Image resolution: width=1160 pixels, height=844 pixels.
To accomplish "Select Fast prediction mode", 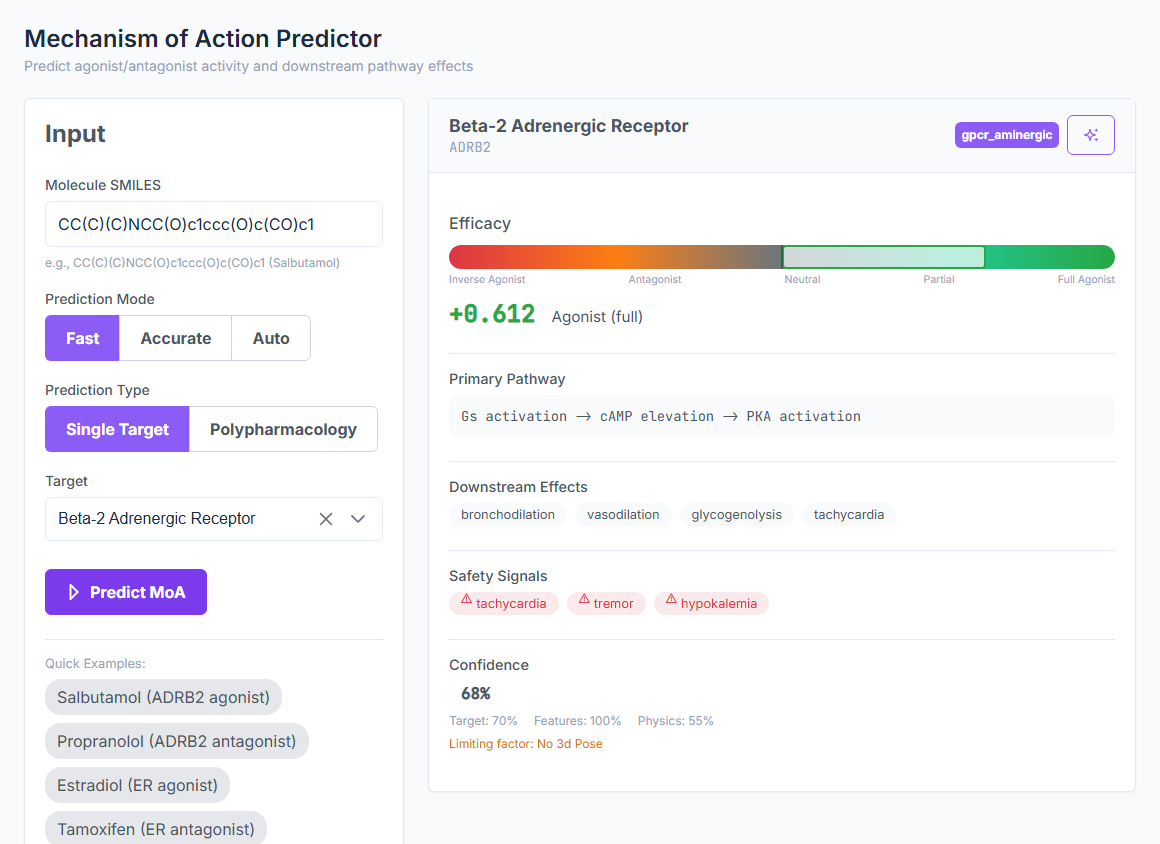I will click(x=82, y=338).
